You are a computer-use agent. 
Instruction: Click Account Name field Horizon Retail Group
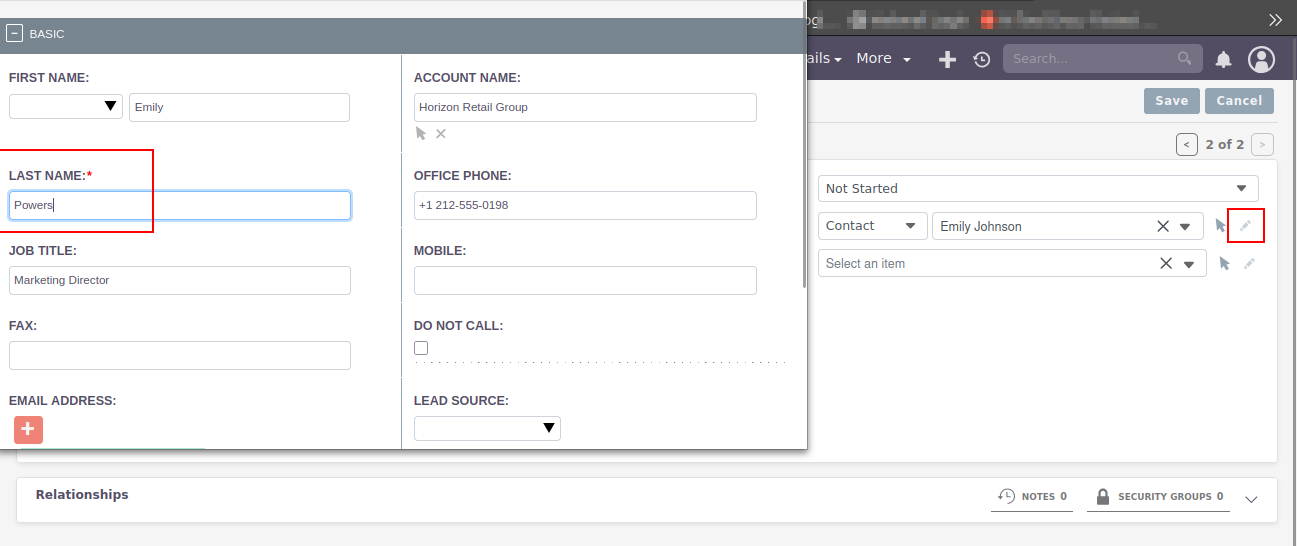(585, 107)
